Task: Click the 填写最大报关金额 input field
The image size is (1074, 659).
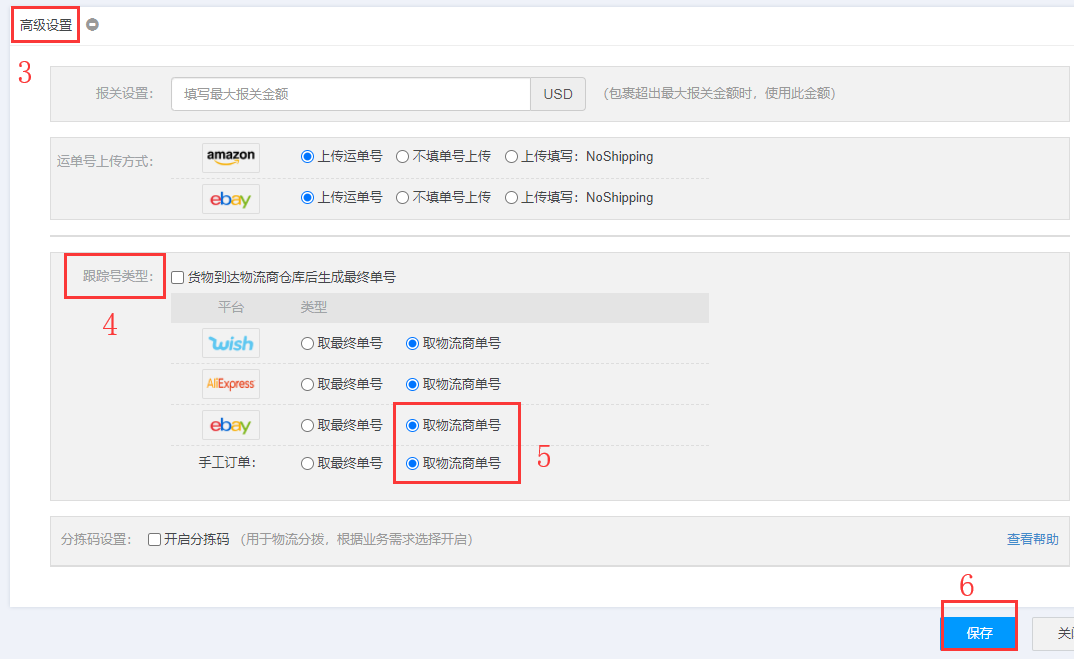Action: click(x=351, y=94)
